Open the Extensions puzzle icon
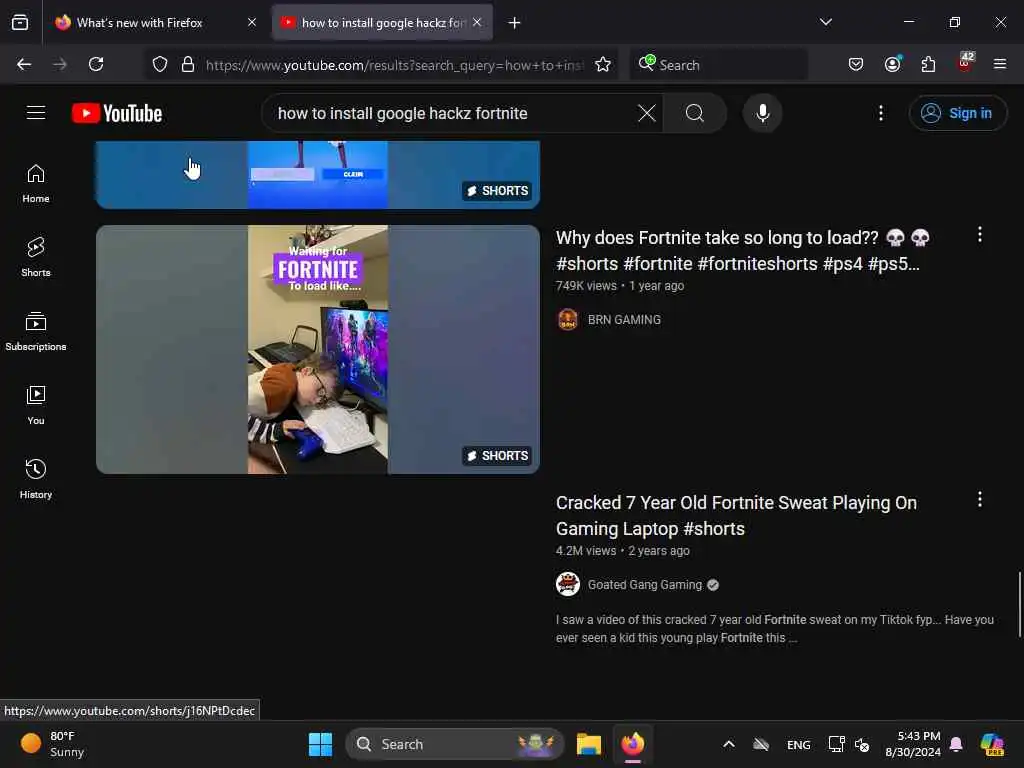The width and height of the screenshot is (1024, 768). pyautogui.click(x=928, y=64)
